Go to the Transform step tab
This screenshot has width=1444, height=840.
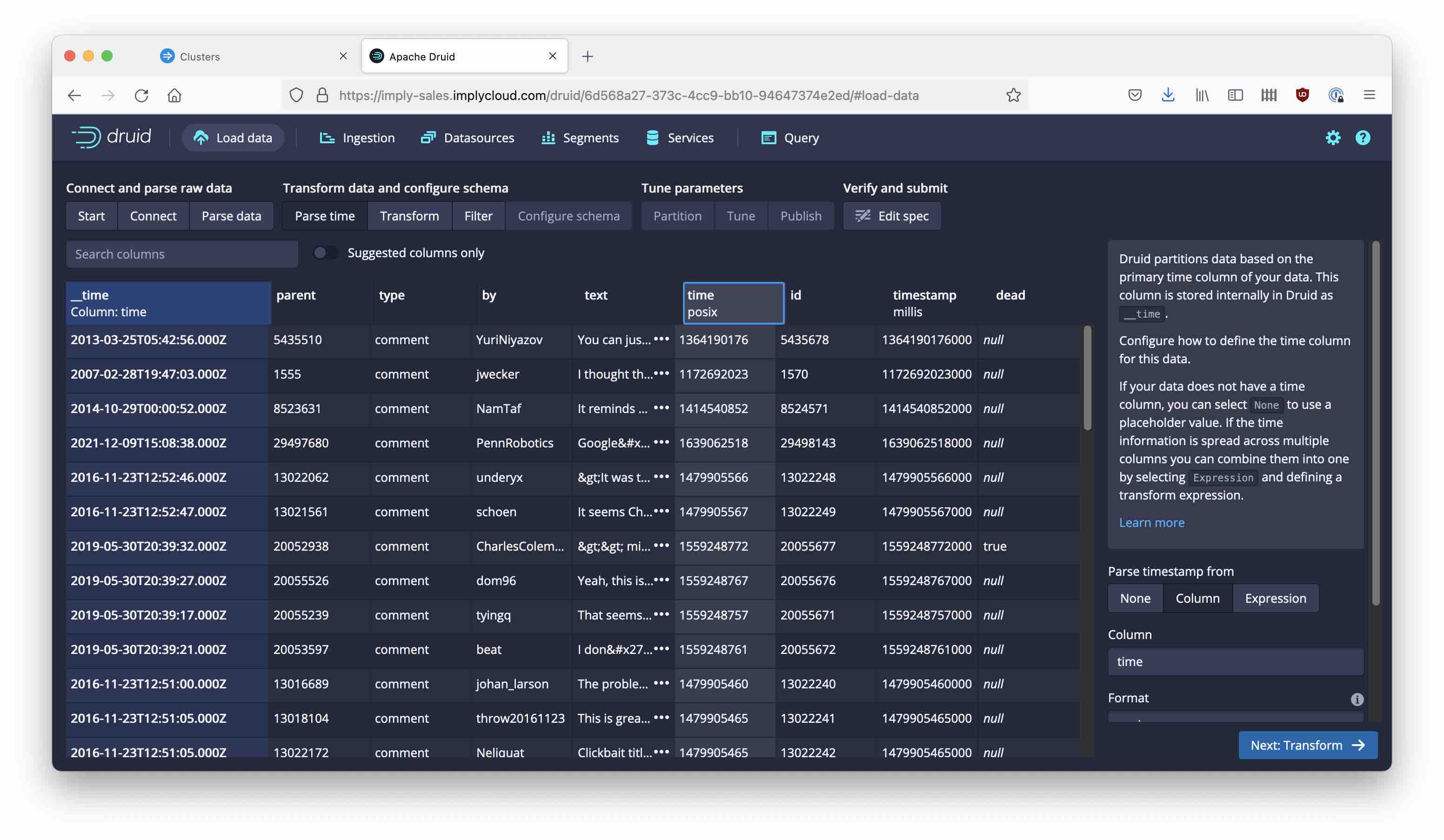[409, 216]
